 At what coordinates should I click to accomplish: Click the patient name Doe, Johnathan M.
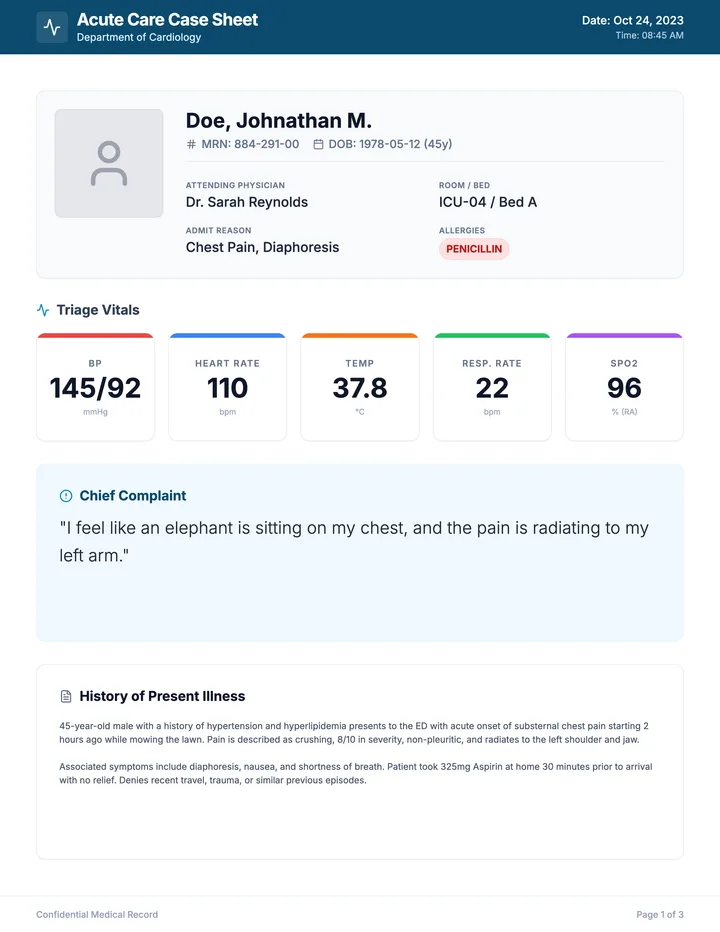[x=279, y=121]
